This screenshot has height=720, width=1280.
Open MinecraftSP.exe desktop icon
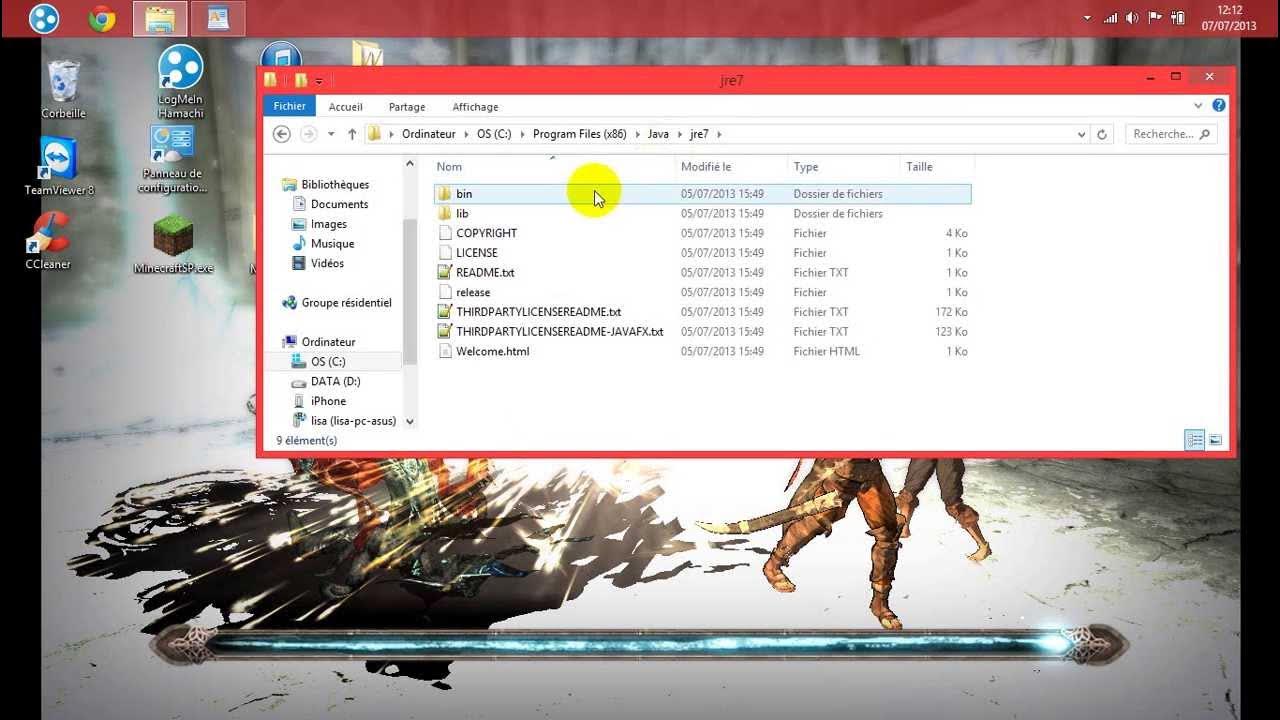tap(173, 246)
